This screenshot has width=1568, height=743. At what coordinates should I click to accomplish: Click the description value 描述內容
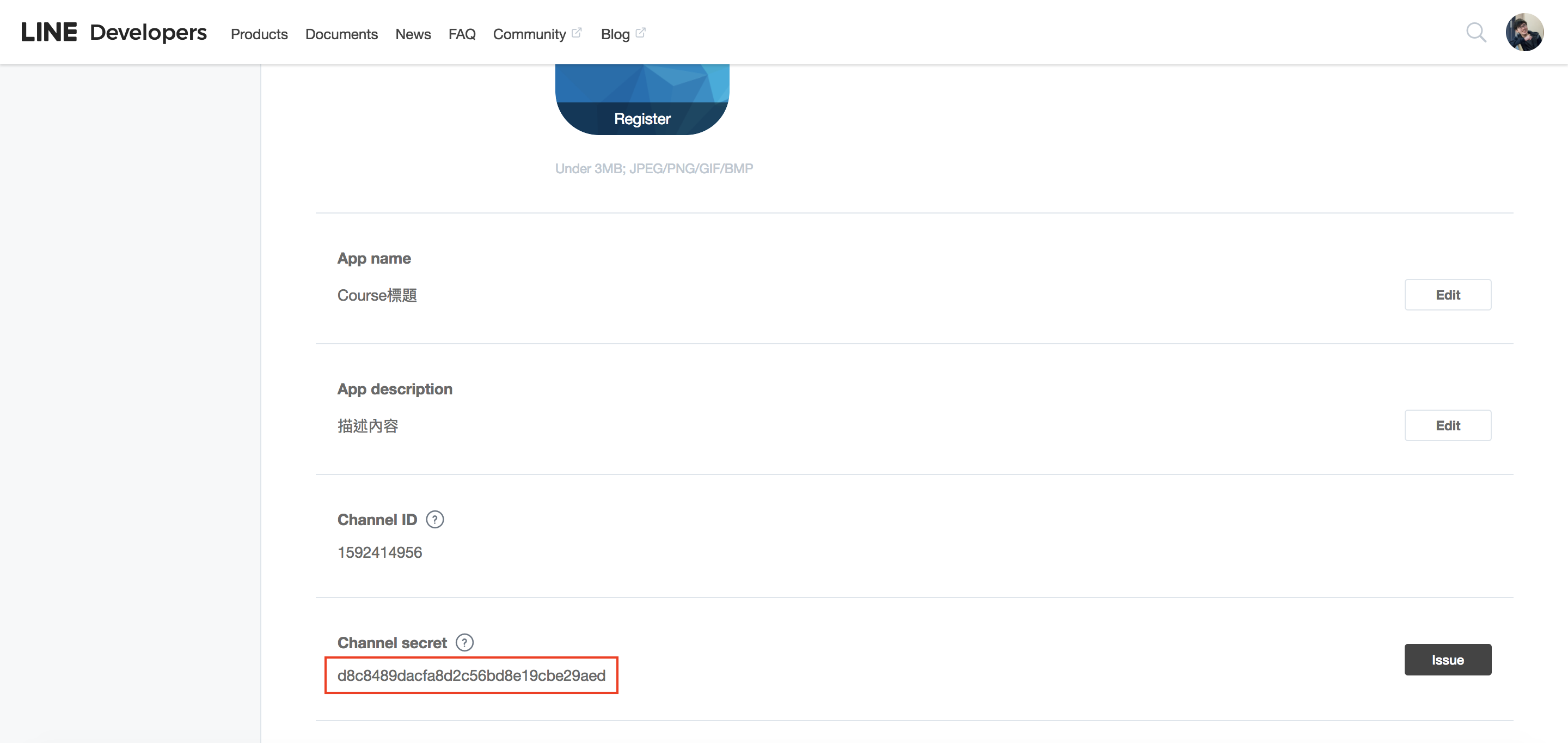[367, 426]
